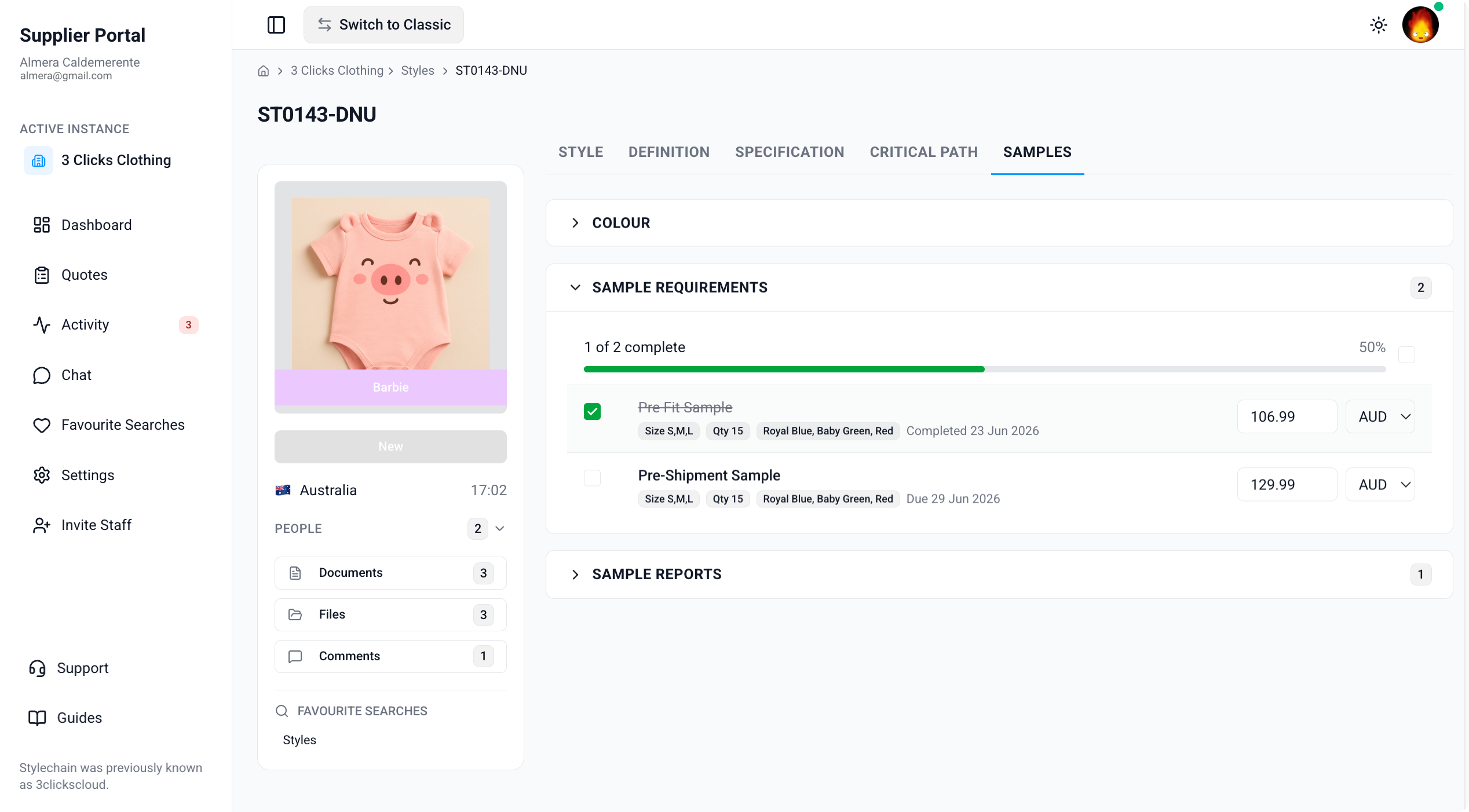The height and width of the screenshot is (812, 1469).
Task: Switch theme with the sun icon
Action: pos(1379,25)
